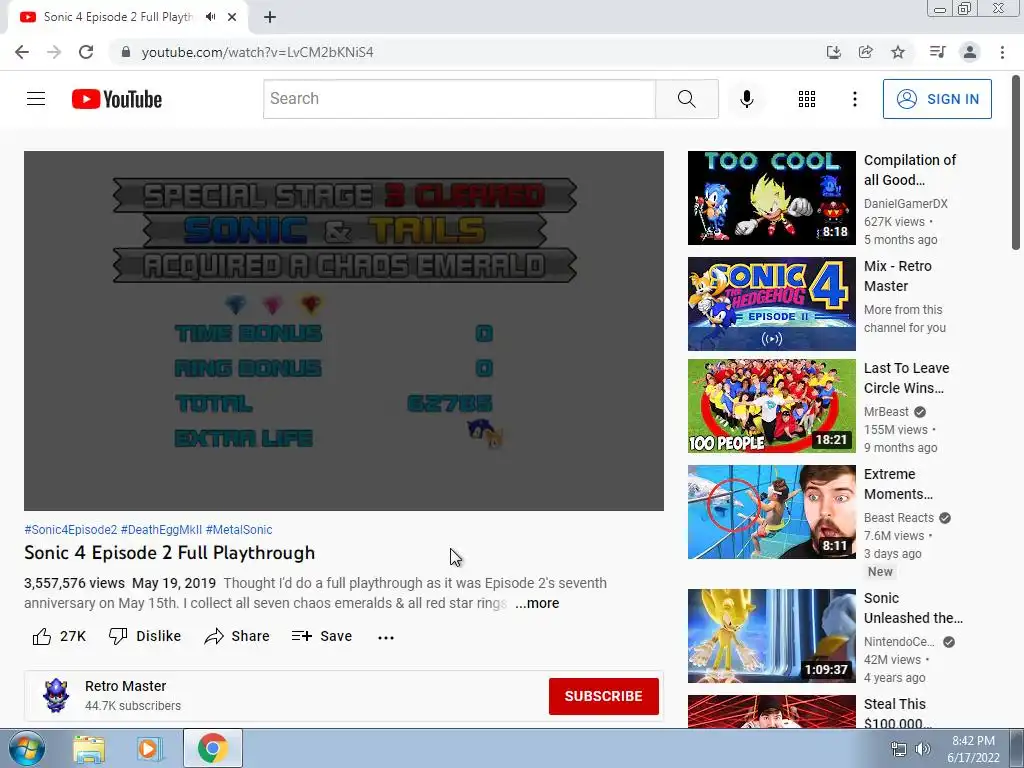Viewport: 1024px width, 768px height.
Task: Open the YouTube apps grid
Action: [807, 99]
